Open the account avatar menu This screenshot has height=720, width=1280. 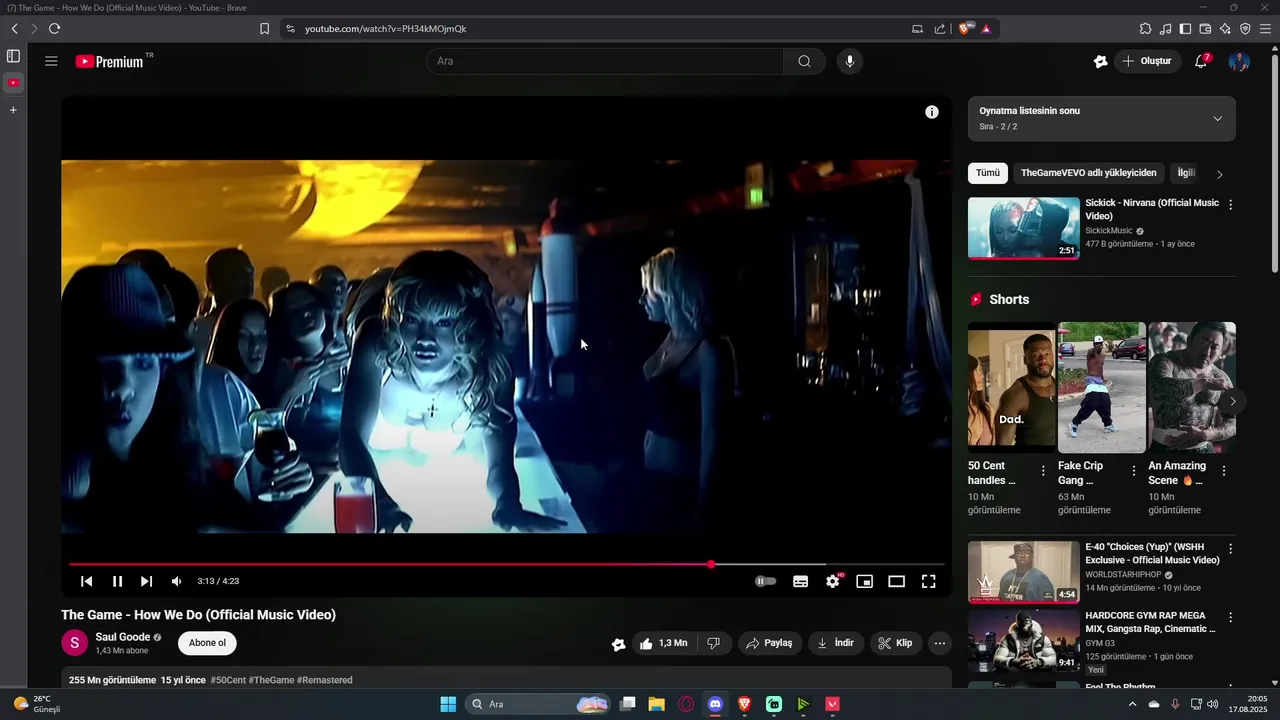point(1239,61)
